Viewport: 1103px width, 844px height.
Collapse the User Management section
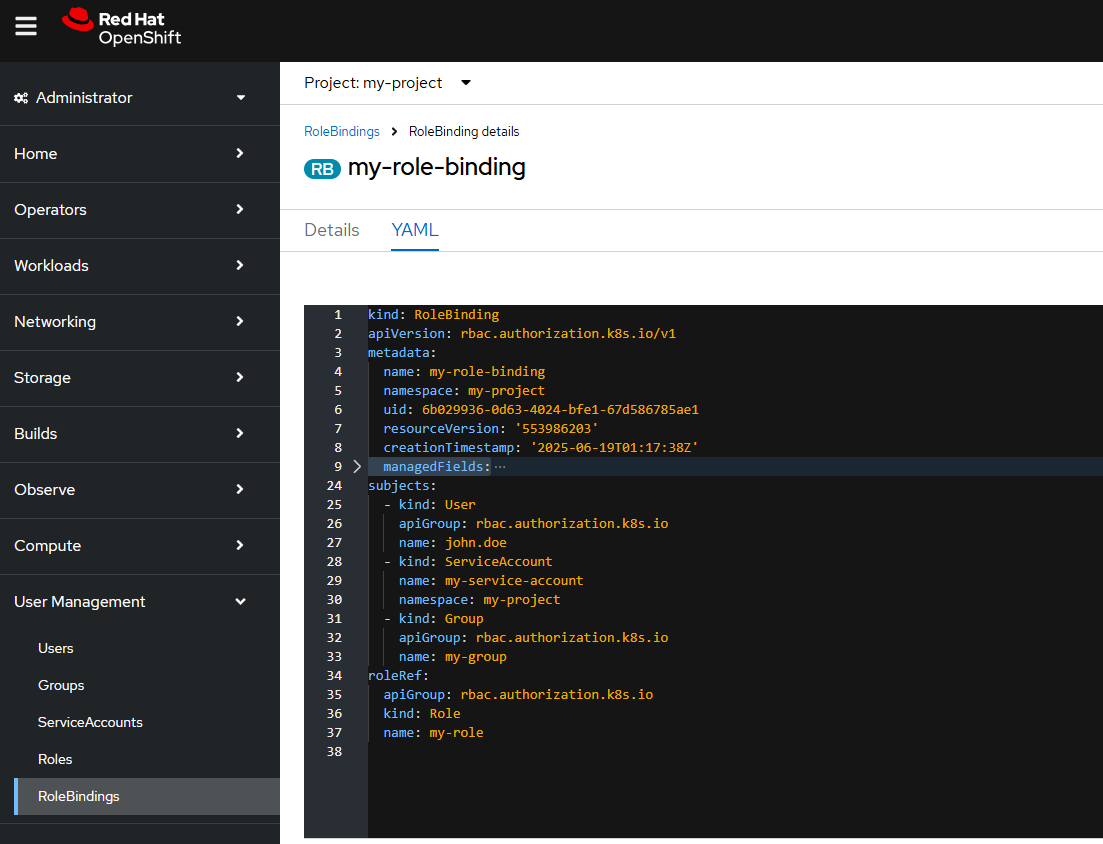[x=140, y=601]
